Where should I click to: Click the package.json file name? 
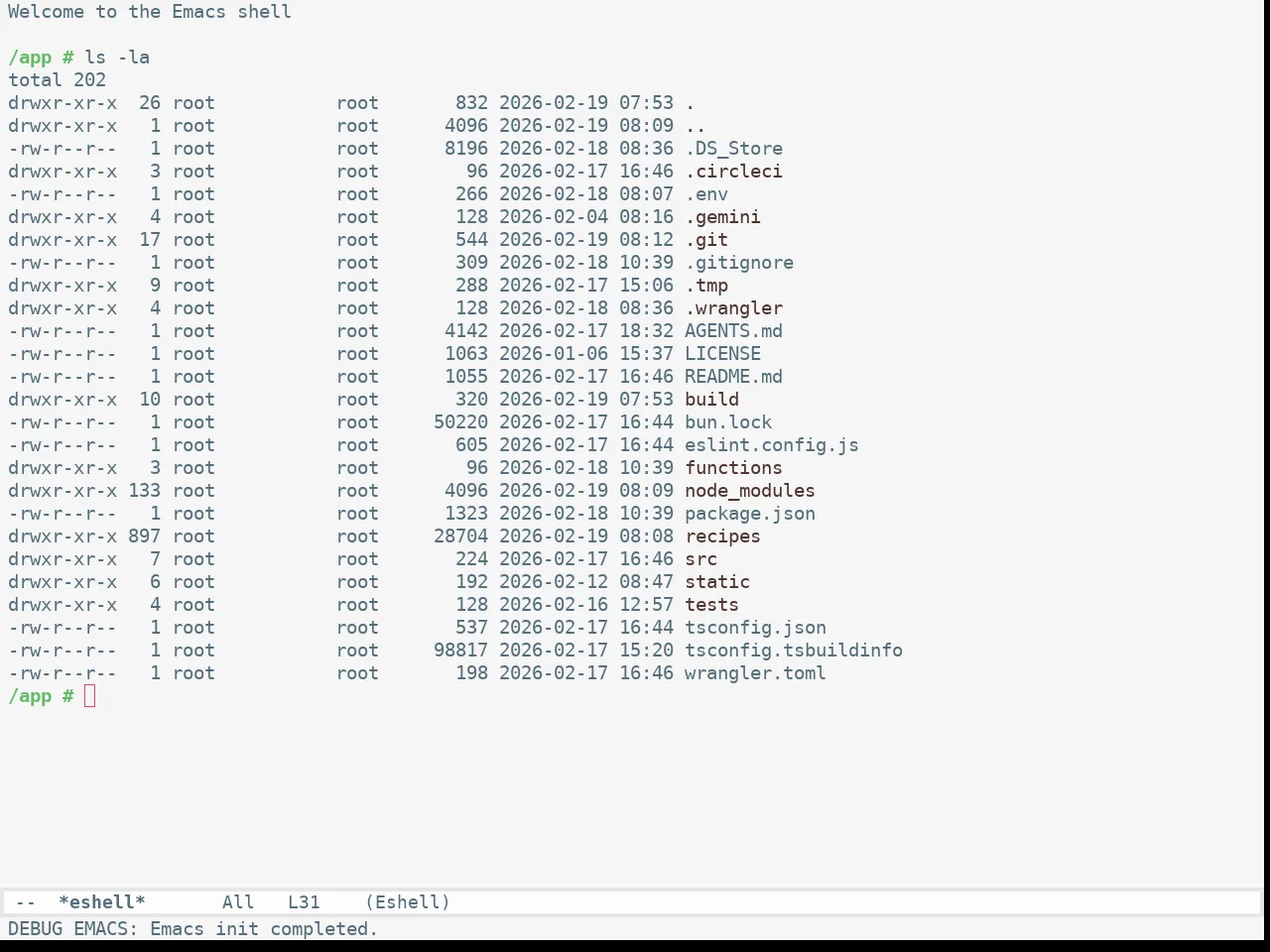750,514
